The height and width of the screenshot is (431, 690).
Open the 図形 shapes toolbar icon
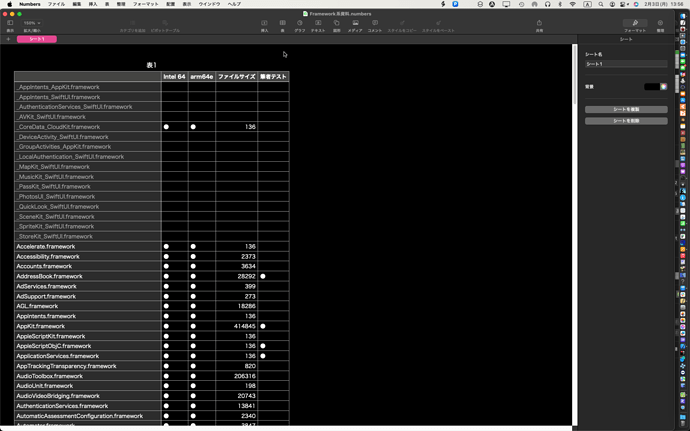tap(337, 23)
